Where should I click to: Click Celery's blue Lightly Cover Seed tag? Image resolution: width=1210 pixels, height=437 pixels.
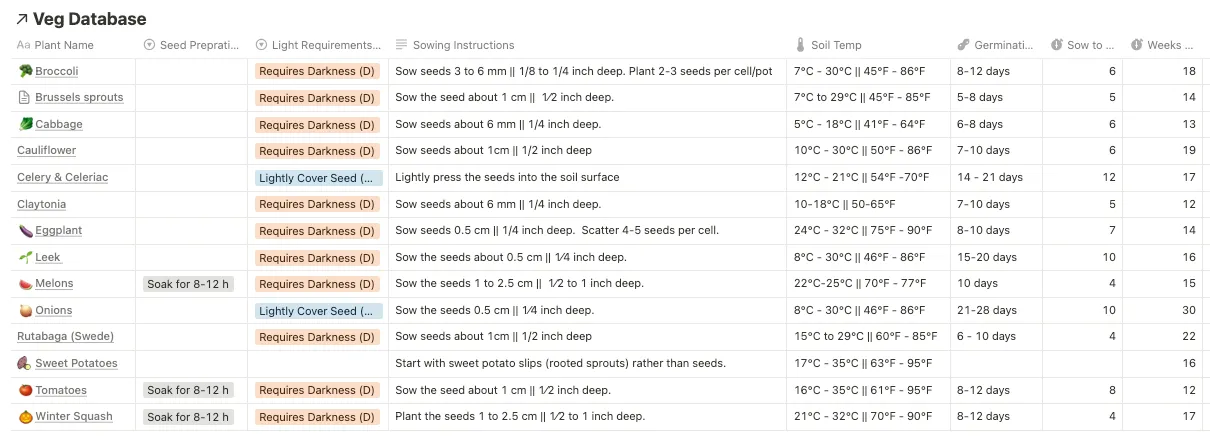point(318,178)
